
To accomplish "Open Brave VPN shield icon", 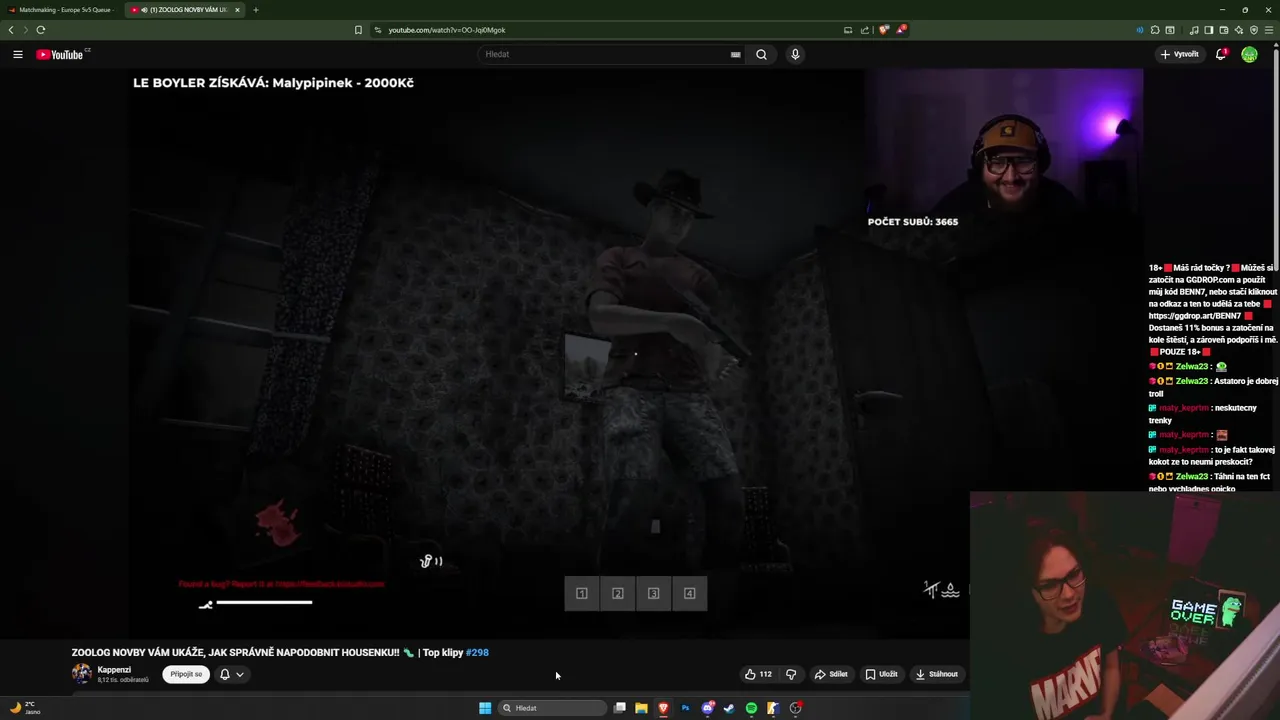I will (x=1254, y=30).
